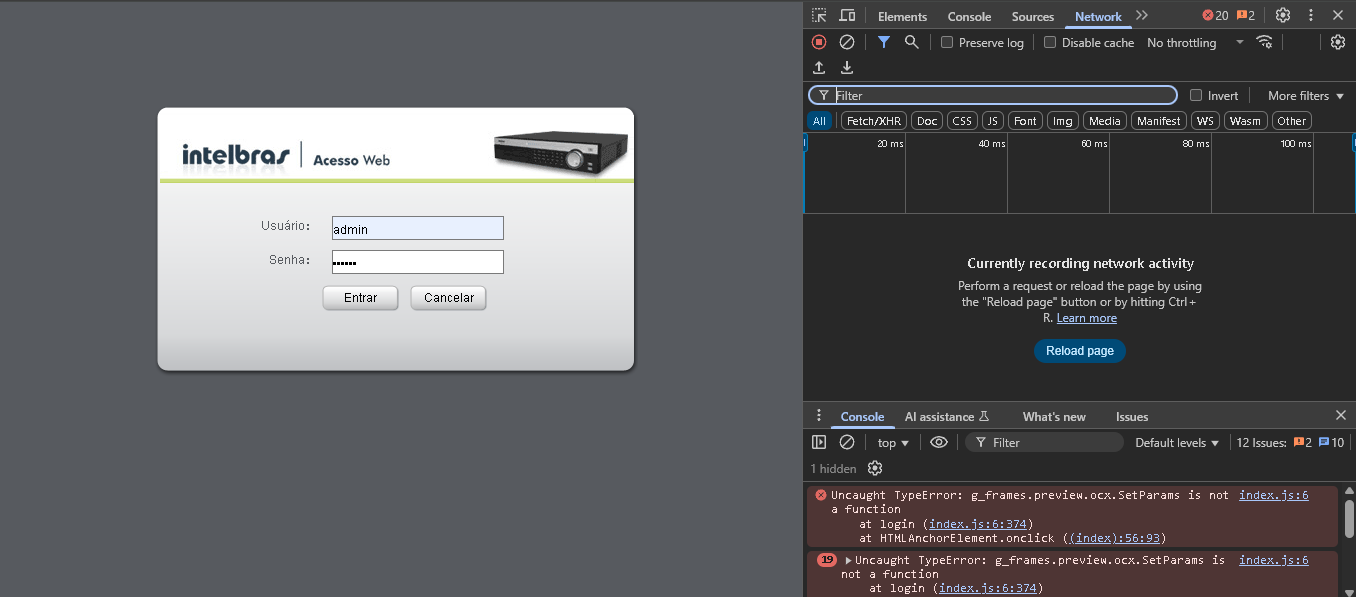Filter requests by JS type
This screenshot has height=597, width=1356.
pos(993,121)
